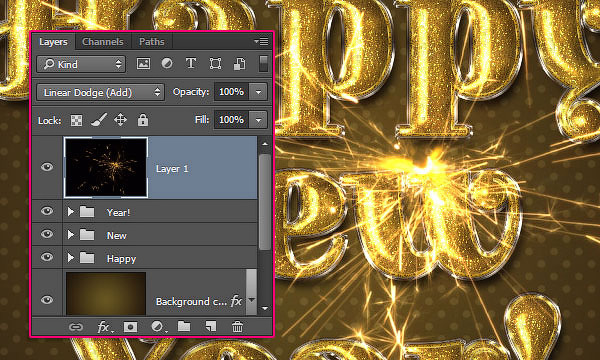Delete layer trash icon
Screen dimensions: 600x360
[x=237, y=327]
